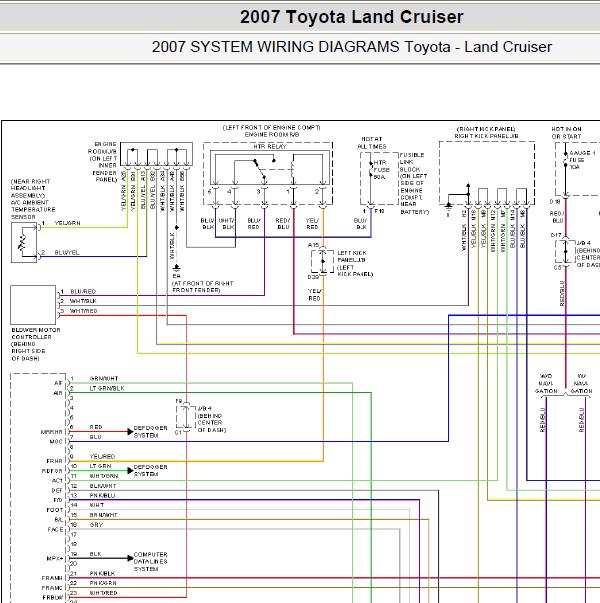The width and height of the screenshot is (600, 603).
Task: Click the BLU/RED label at blower controller
Action: [x=83, y=292]
